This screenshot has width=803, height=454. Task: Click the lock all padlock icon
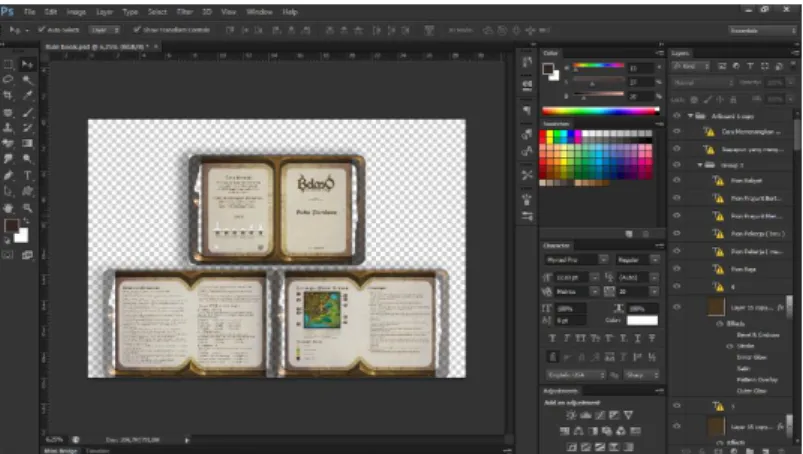pyautogui.click(x=733, y=100)
